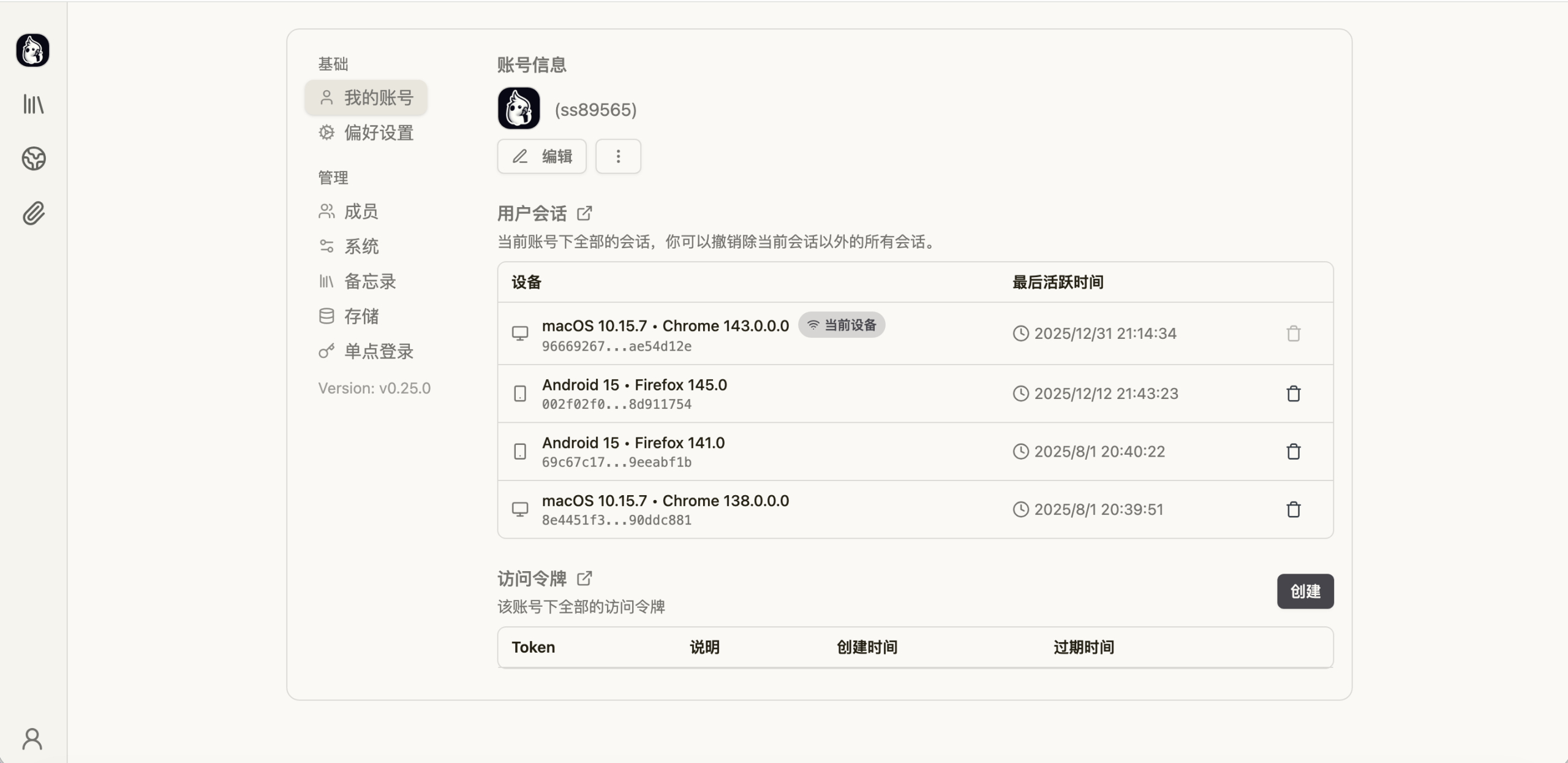Image resolution: width=1568 pixels, height=763 pixels.
Task: Click the profile icon at the sidebar bottom
Action: (32, 738)
